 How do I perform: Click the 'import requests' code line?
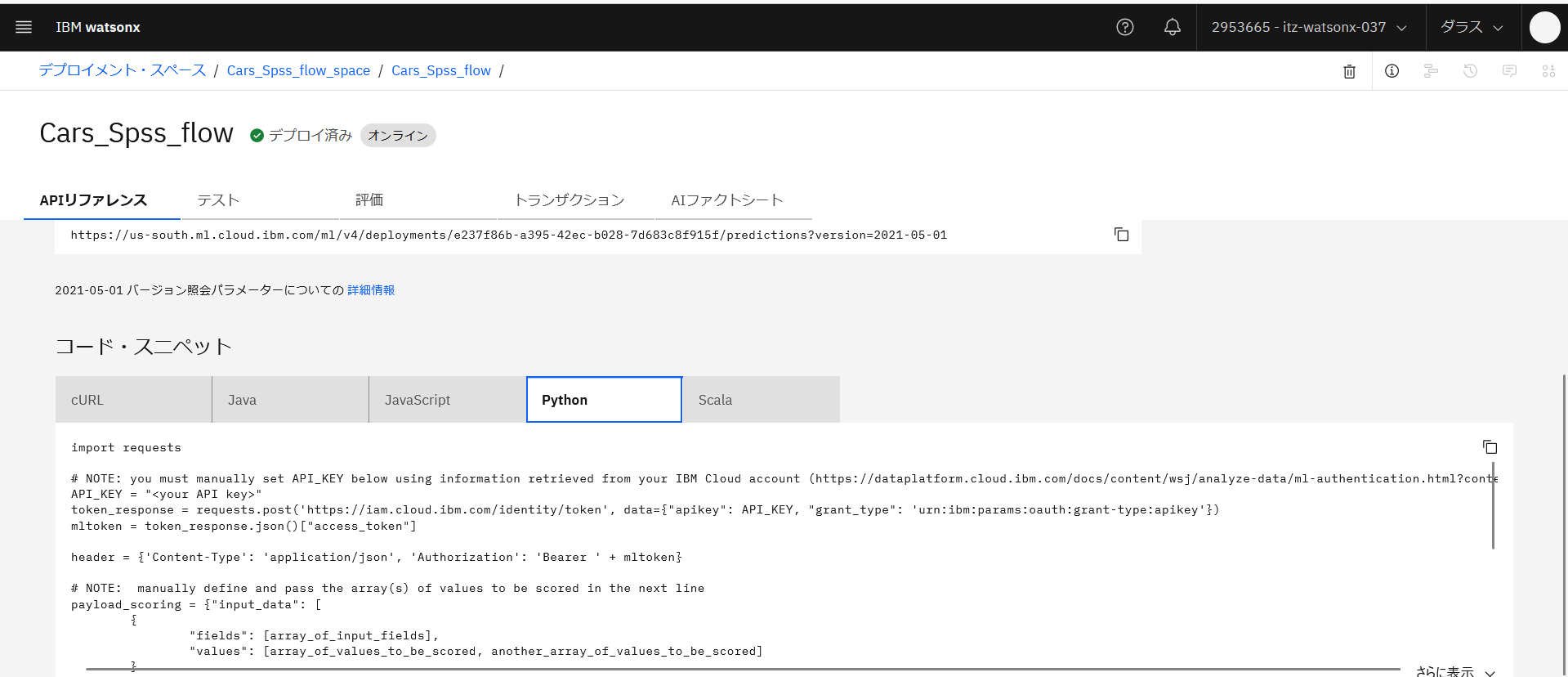click(x=126, y=447)
